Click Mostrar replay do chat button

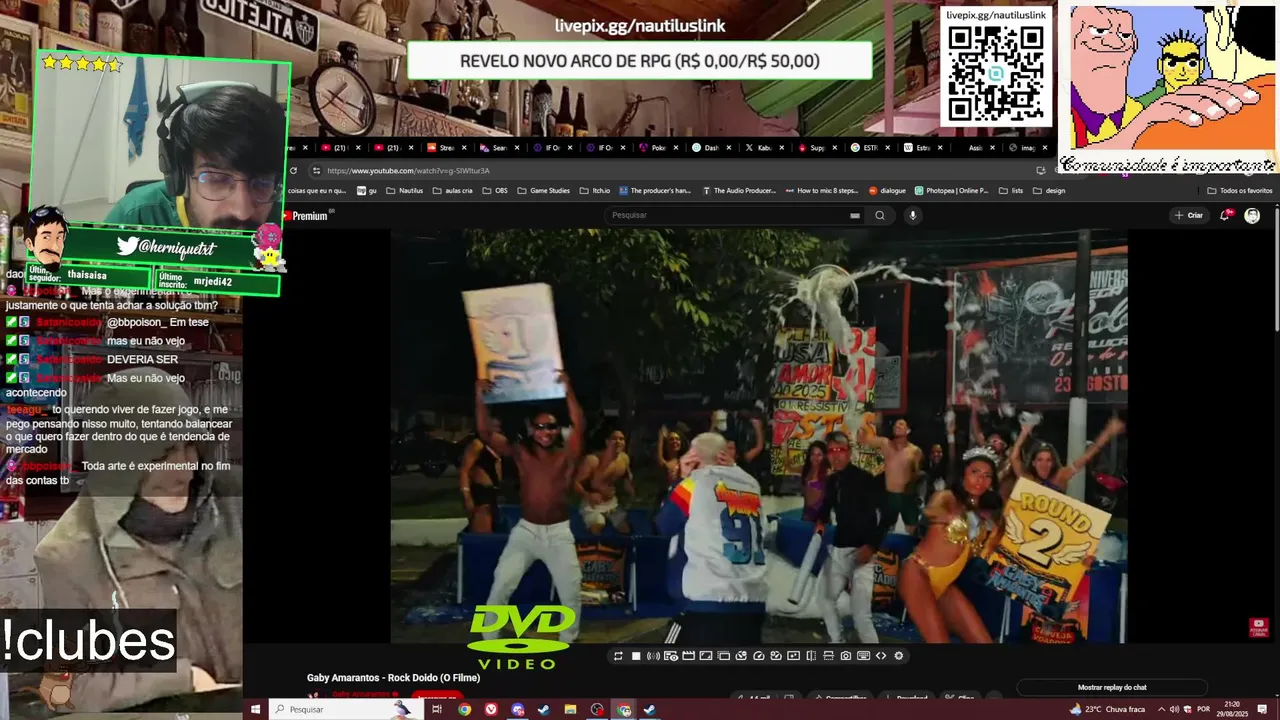[1112, 687]
